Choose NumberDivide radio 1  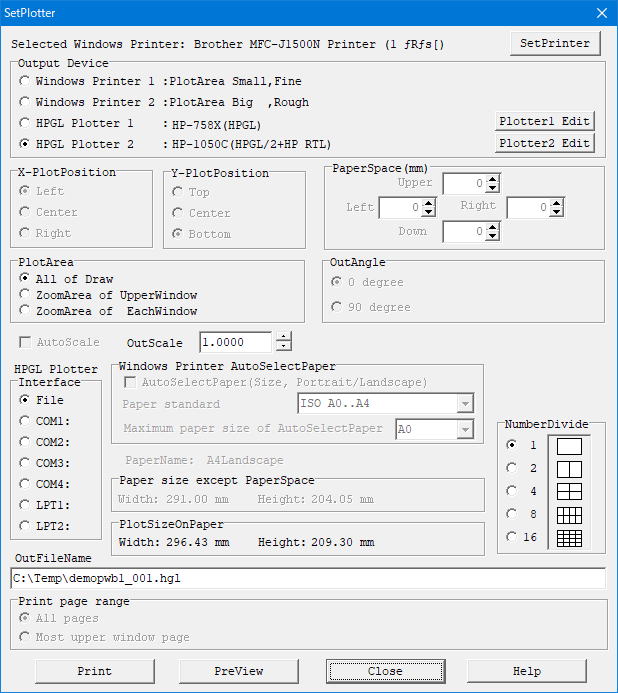(511, 445)
